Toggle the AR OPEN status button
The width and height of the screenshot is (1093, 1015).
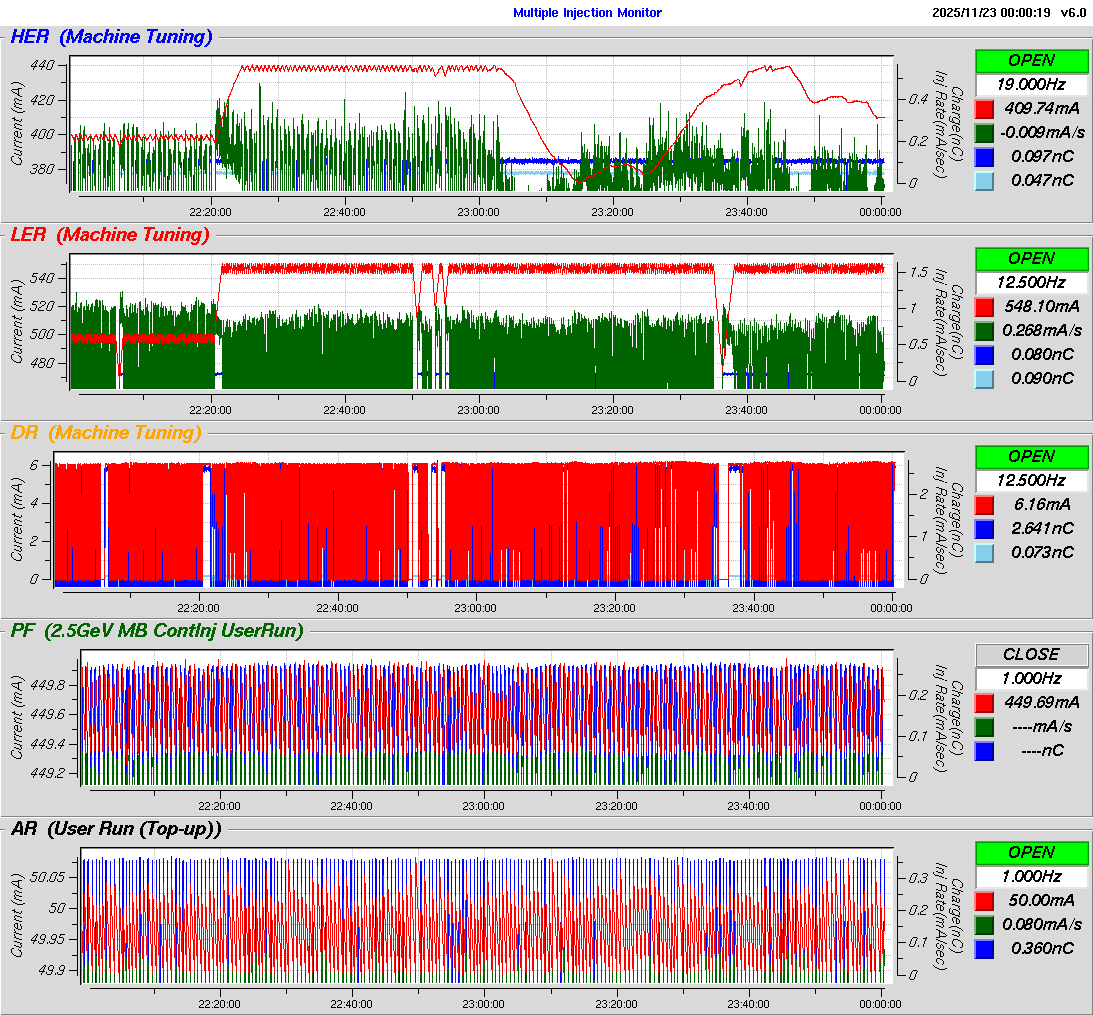(x=1031, y=852)
